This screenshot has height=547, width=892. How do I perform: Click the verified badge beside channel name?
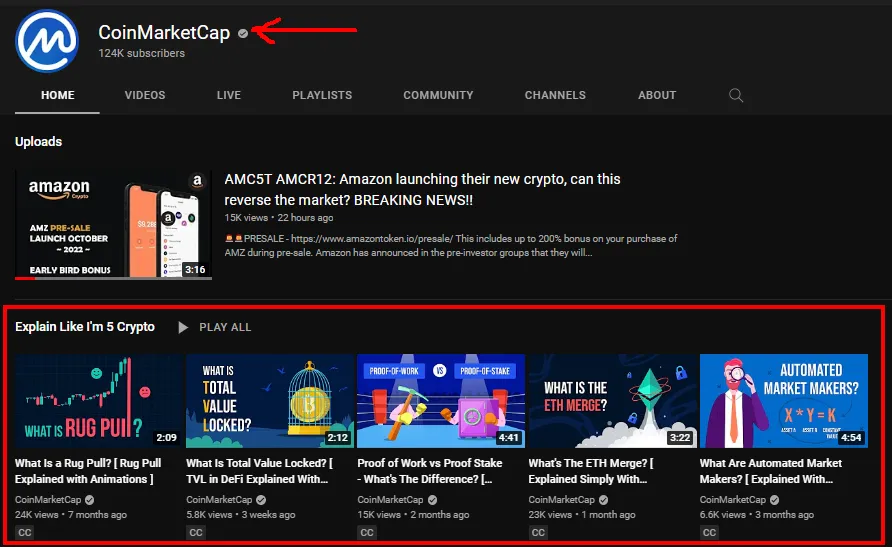coord(243,34)
